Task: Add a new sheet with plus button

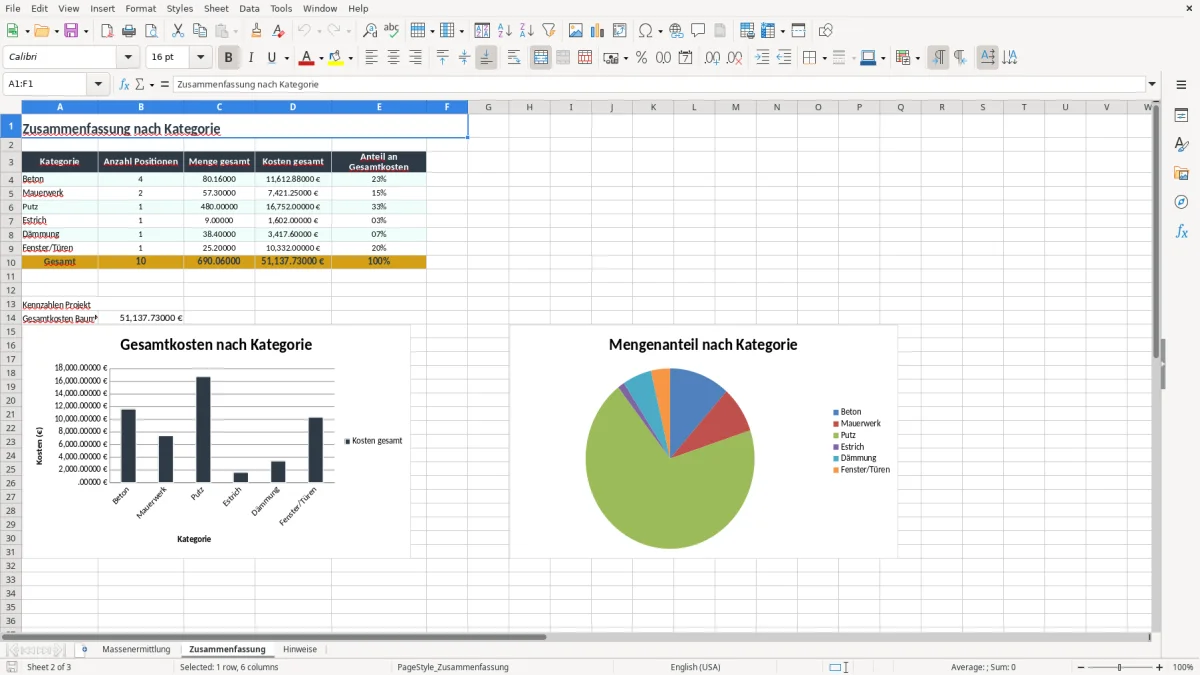Action: pos(84,650)
